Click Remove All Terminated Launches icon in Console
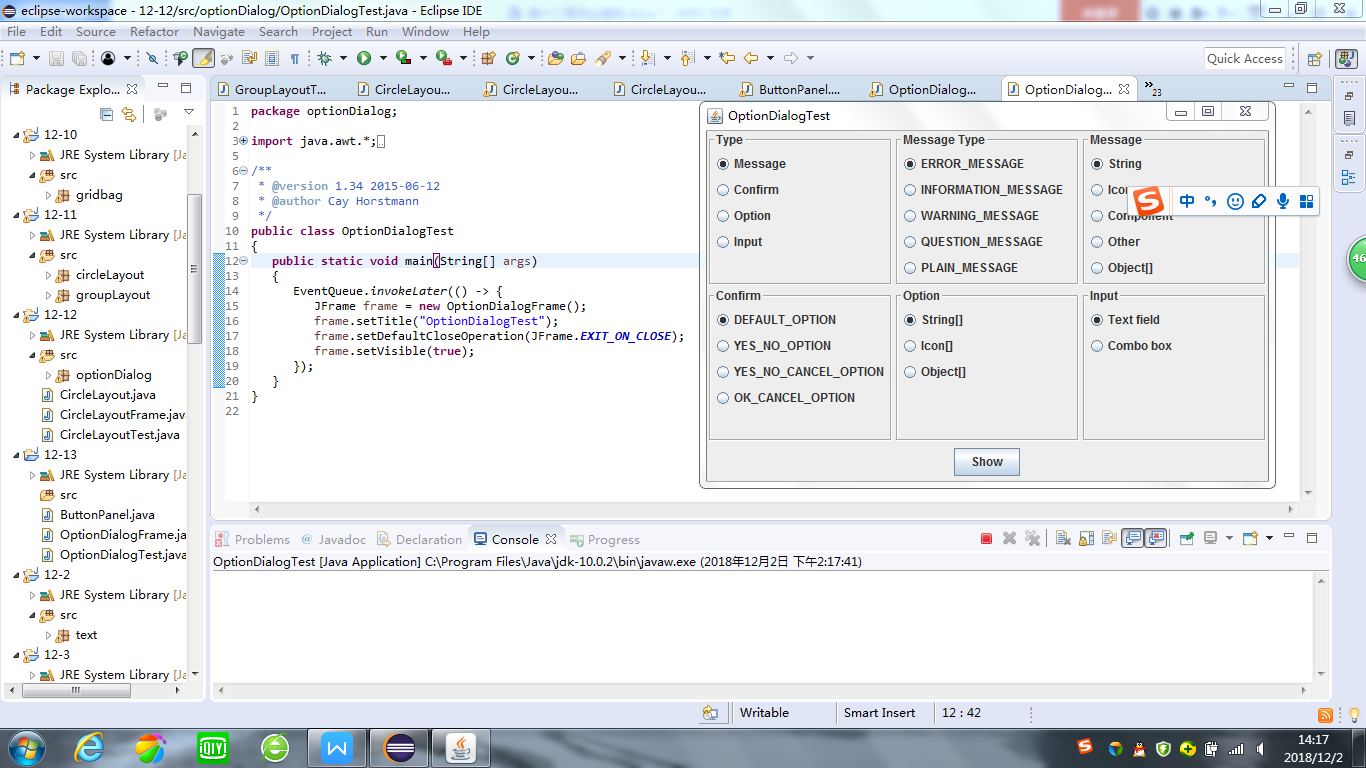1366x768 pixels. 1033,538
